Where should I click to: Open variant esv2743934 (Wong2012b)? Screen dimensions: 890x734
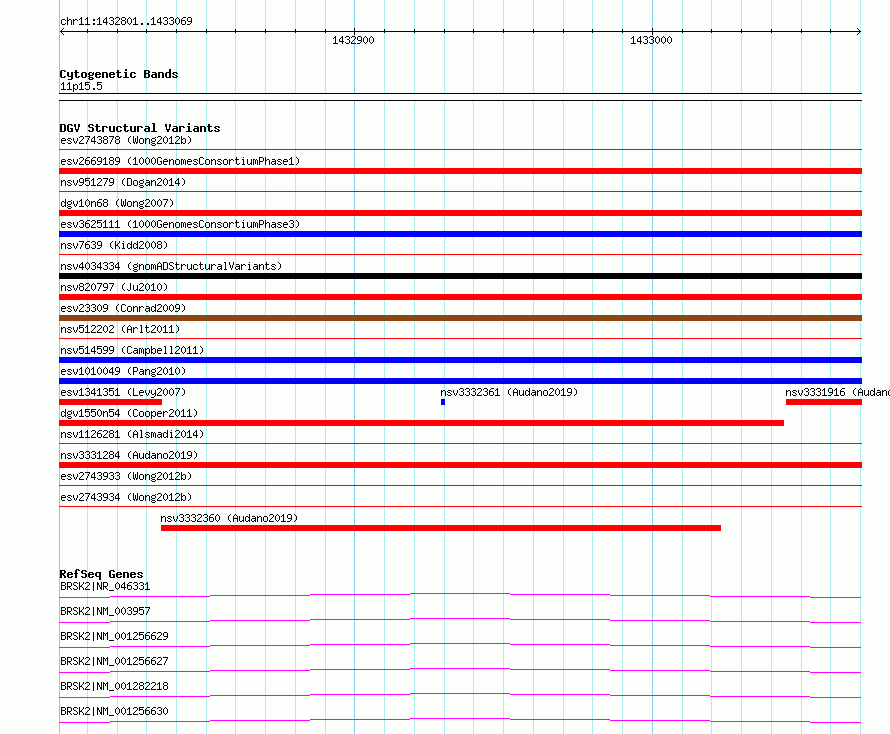[126, 497]
